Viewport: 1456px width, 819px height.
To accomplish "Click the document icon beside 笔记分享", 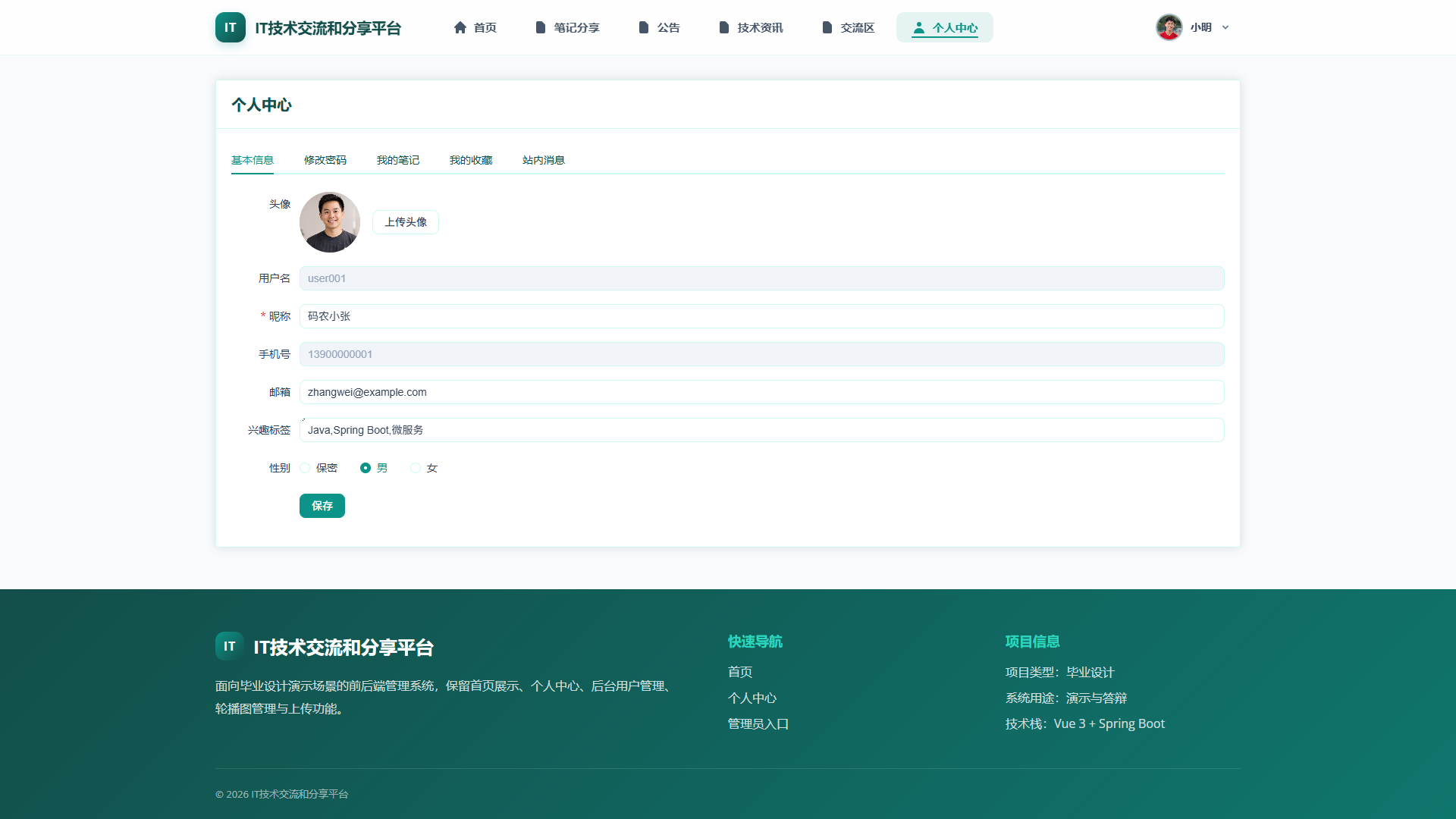I will (x=541, y=27).
